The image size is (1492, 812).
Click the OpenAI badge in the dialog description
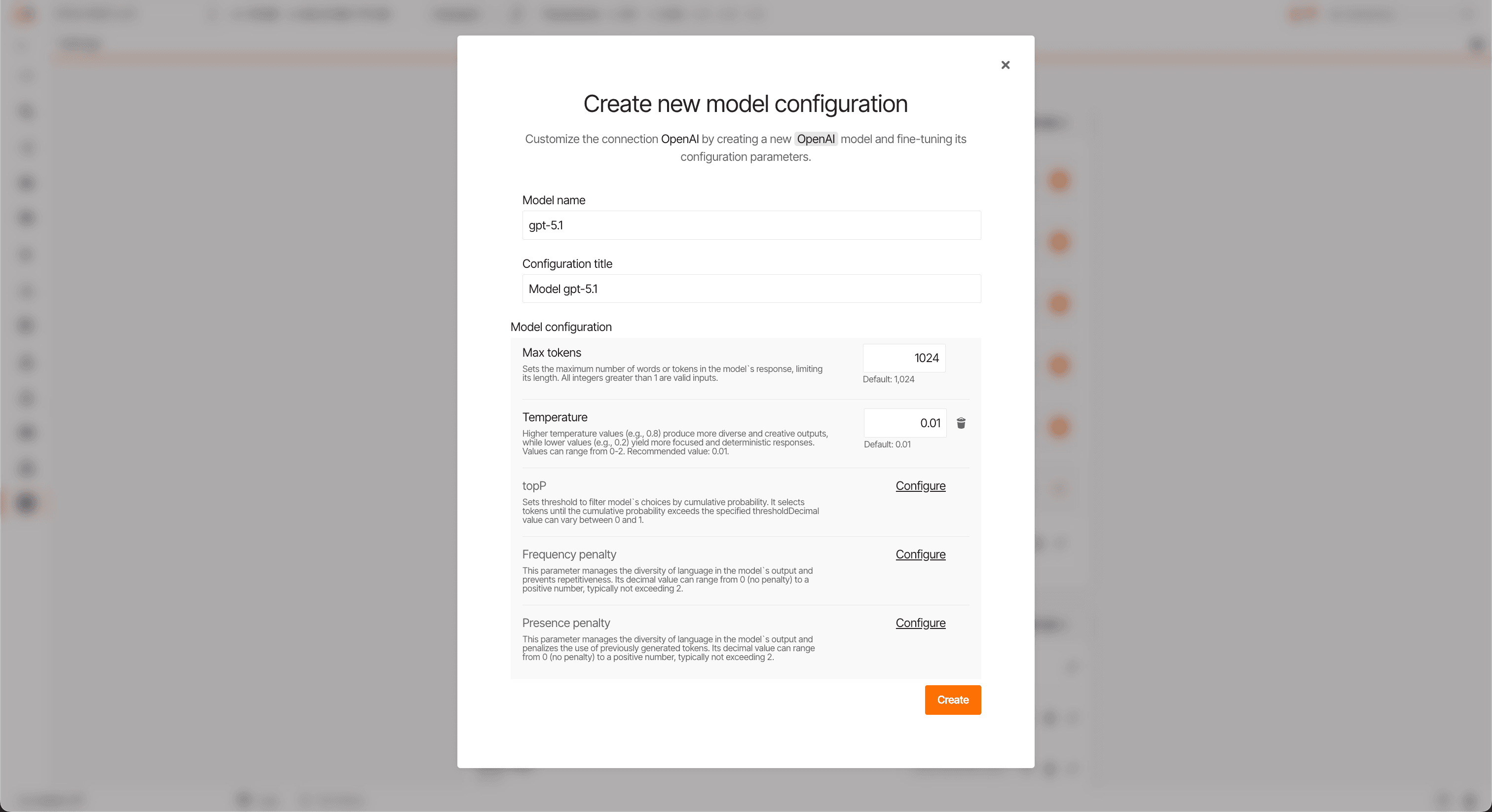(x=816, y=139)
